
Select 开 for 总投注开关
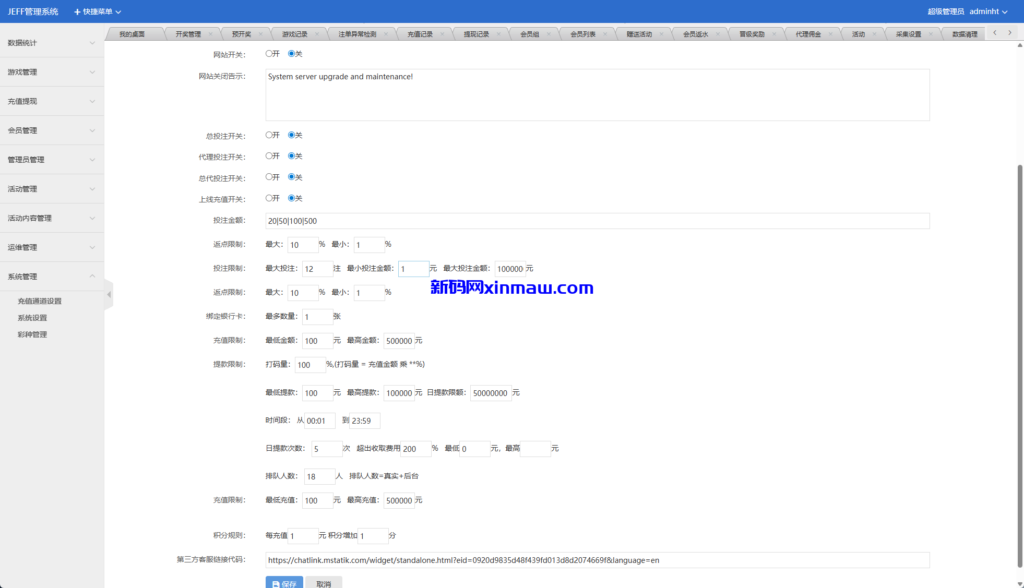click(267, 135)
